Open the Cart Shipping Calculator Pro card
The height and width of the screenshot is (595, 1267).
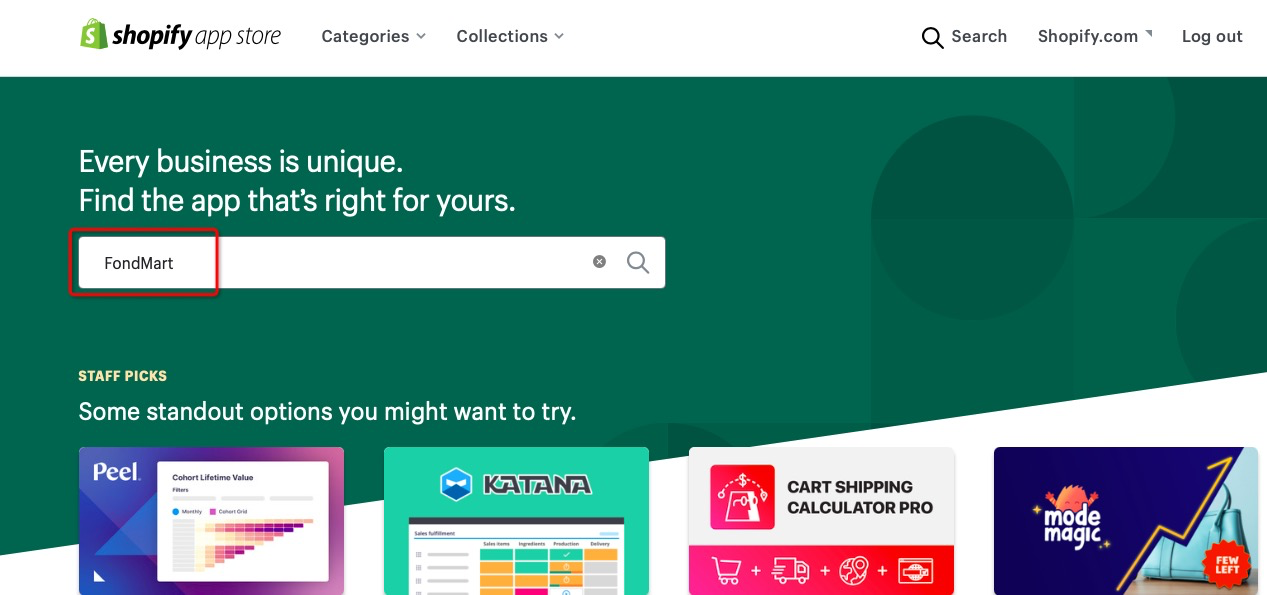click(821, 521)
